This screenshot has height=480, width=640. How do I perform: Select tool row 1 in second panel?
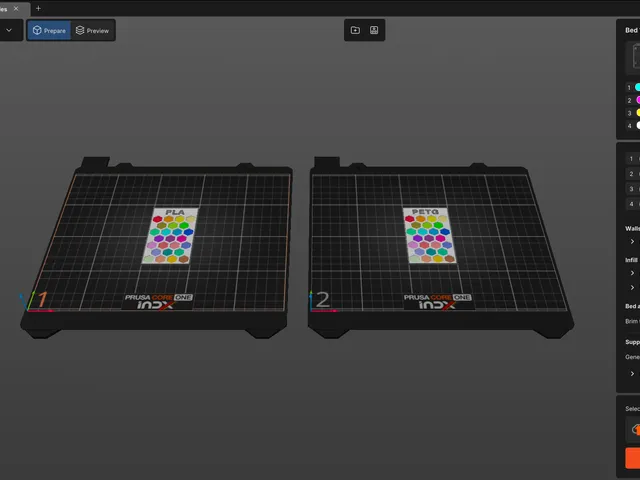(632, 159)
